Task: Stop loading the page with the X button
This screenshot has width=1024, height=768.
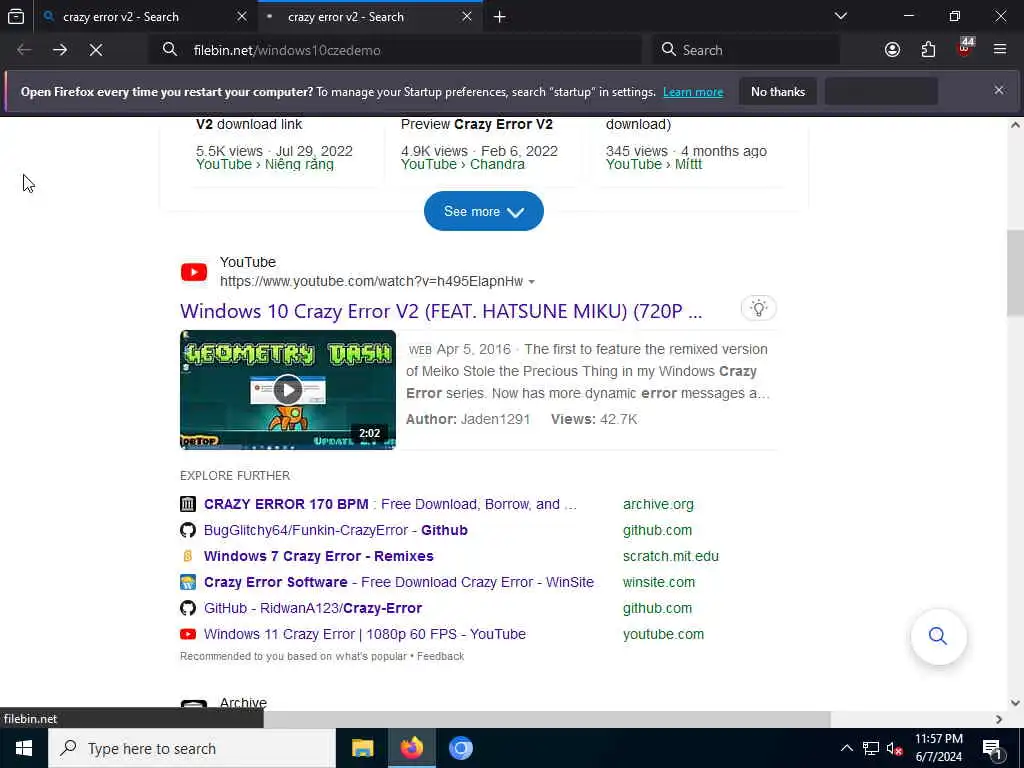Action: [96, 50]
